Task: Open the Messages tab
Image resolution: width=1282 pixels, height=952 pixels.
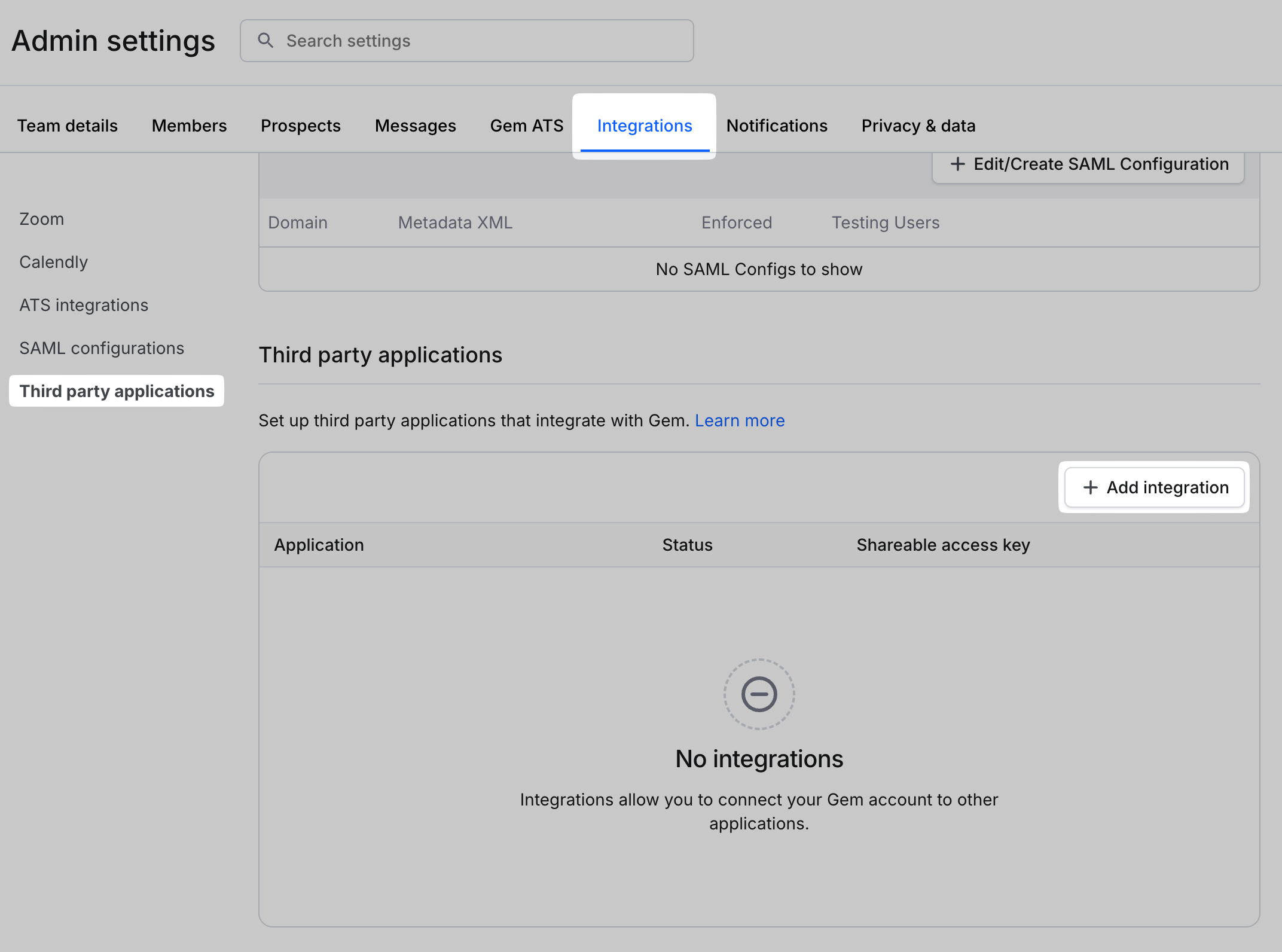Action: pos(415,126)
